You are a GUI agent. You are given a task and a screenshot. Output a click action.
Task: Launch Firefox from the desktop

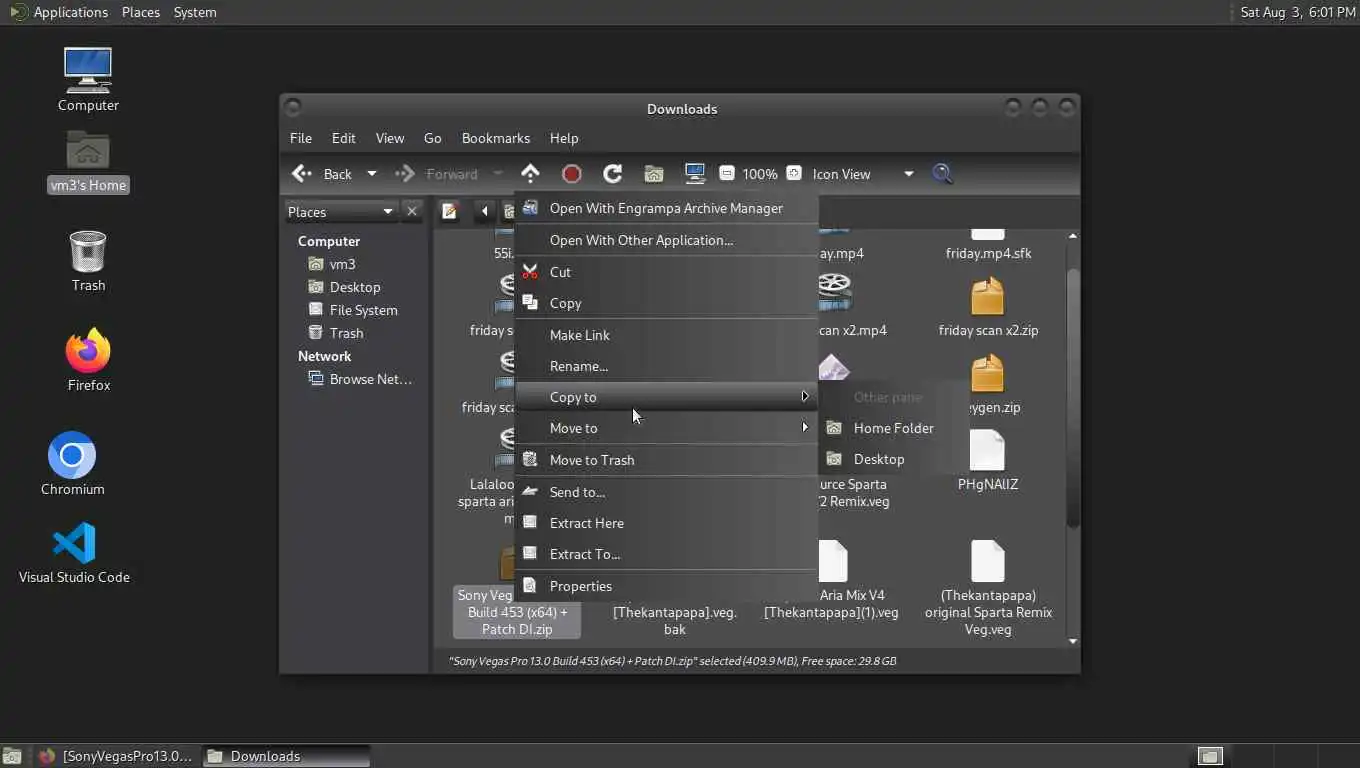click(88, 360)
